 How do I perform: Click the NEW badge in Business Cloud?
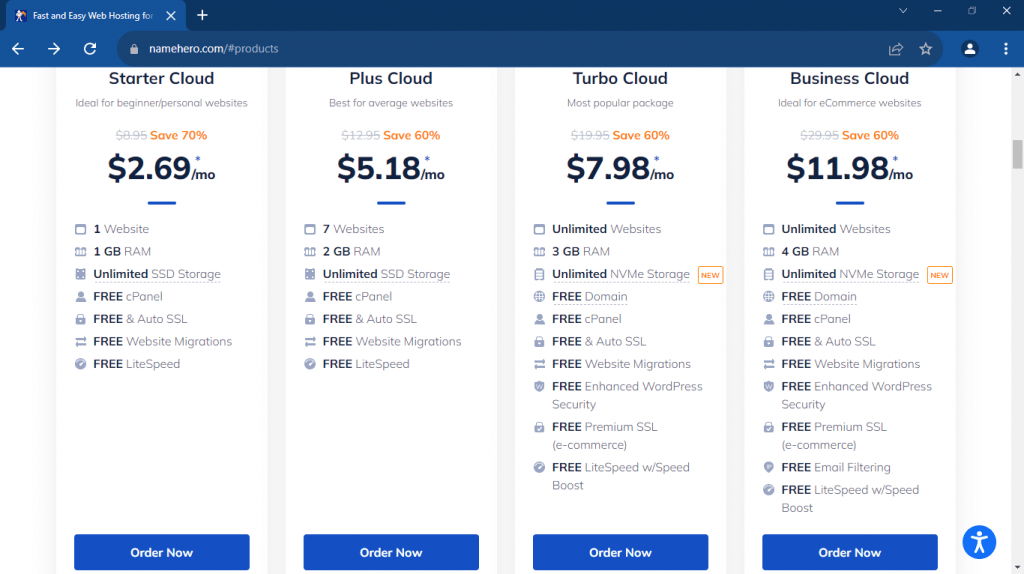pyautogui.click(x=939, y=275)
